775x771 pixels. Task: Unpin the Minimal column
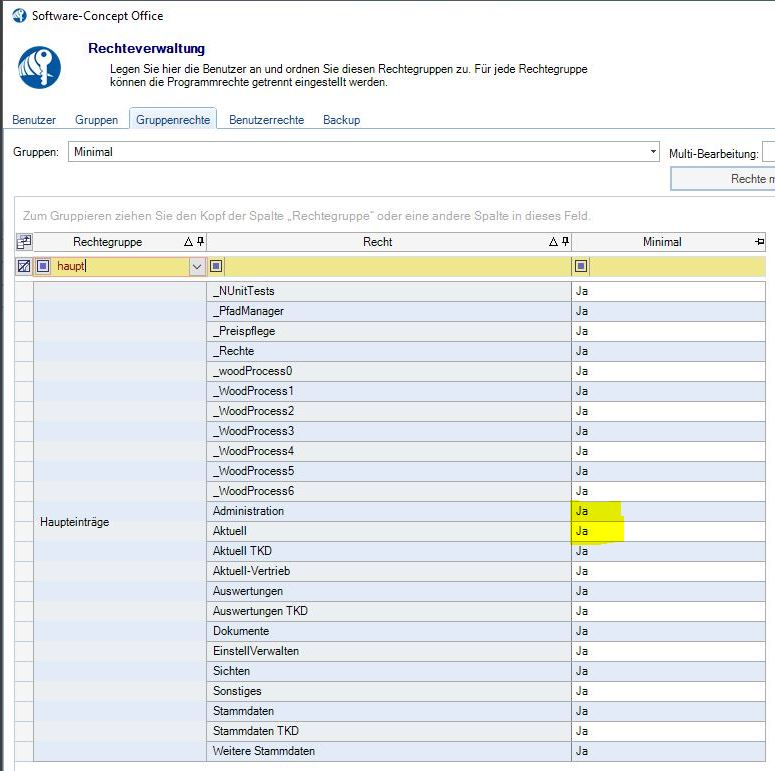[x=759, y=242]
